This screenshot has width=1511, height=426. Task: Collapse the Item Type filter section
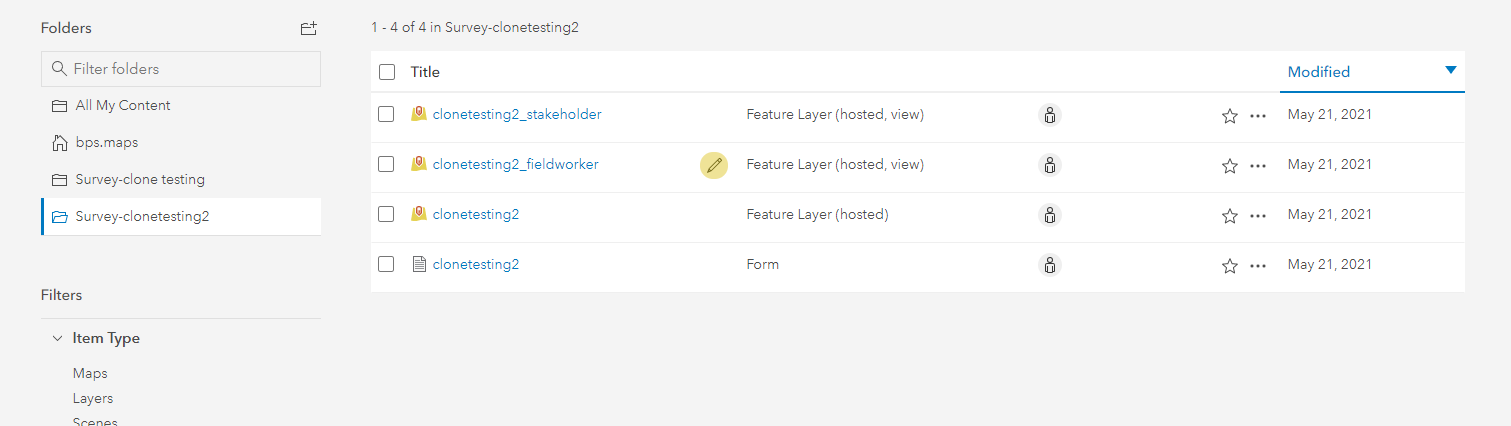[x=57, y=339]
